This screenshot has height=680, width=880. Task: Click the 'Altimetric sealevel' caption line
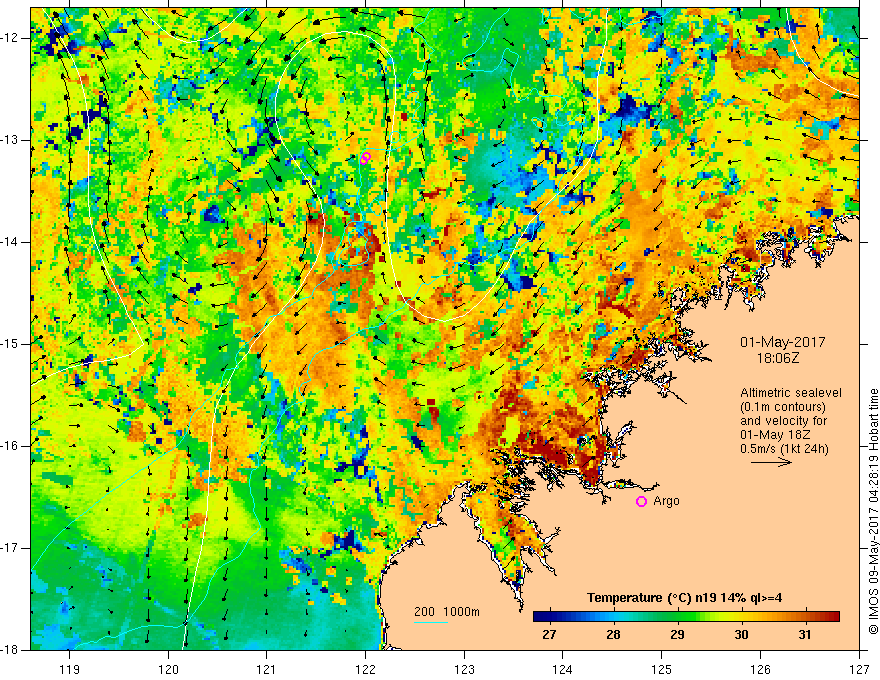(791, 393)
